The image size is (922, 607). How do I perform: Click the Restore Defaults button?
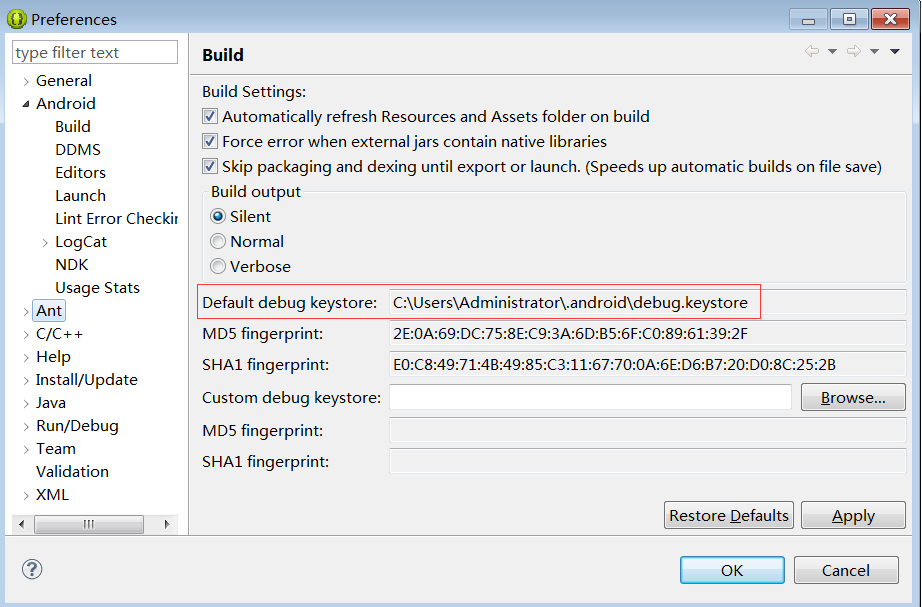(729, 515)
